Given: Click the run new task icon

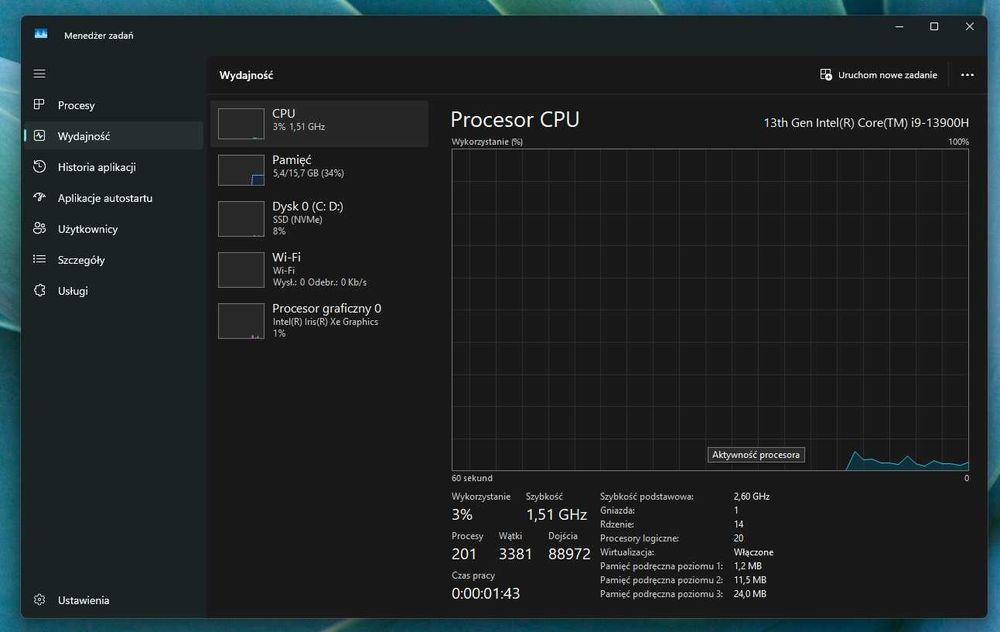Looking at the screenshot, I should tap(826, 75).
